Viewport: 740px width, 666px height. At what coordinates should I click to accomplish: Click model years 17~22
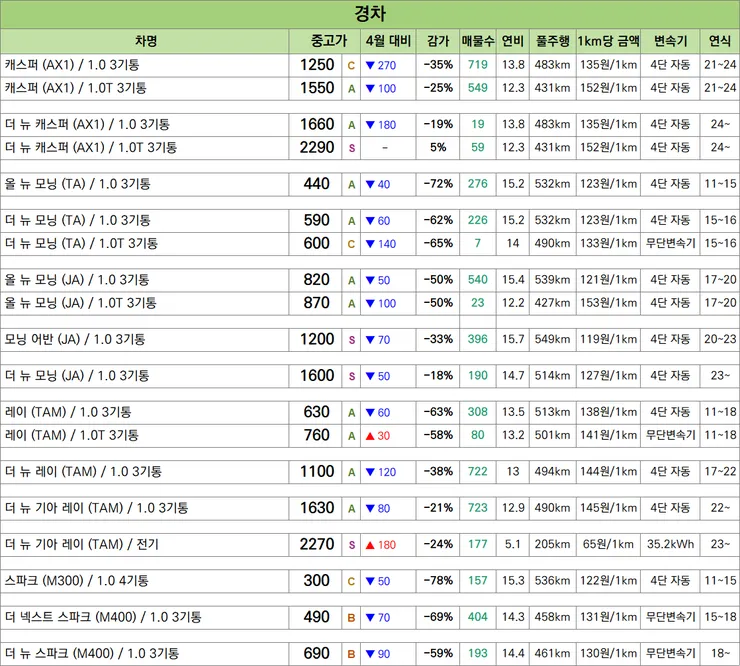point(720,471)
